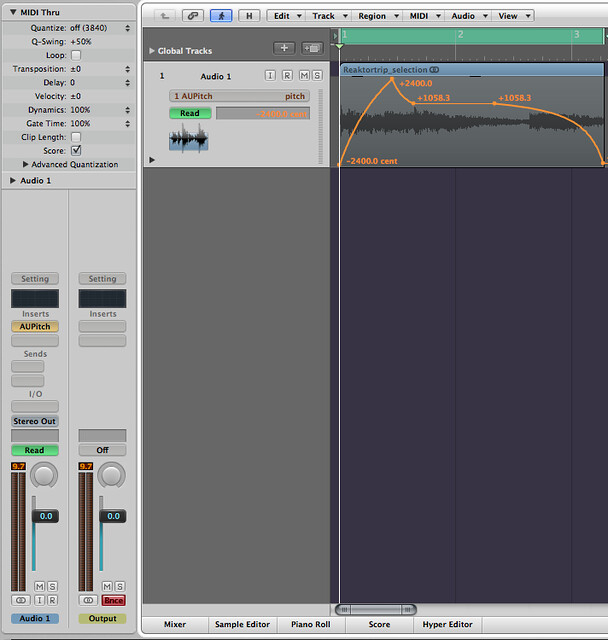Click the Link chain icon in toolbar
The image size is (608, 640).
coord(190,16)
